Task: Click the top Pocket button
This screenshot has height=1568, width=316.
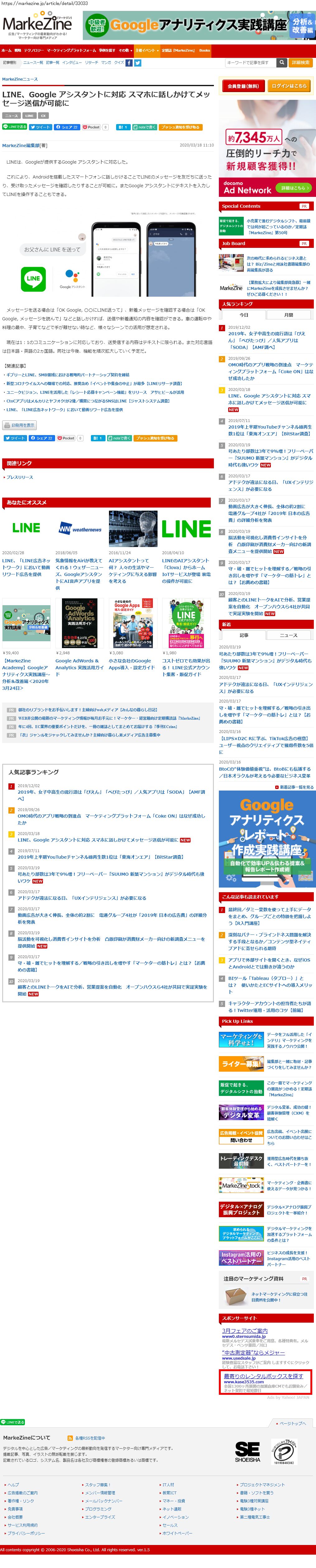Action: 91,127
